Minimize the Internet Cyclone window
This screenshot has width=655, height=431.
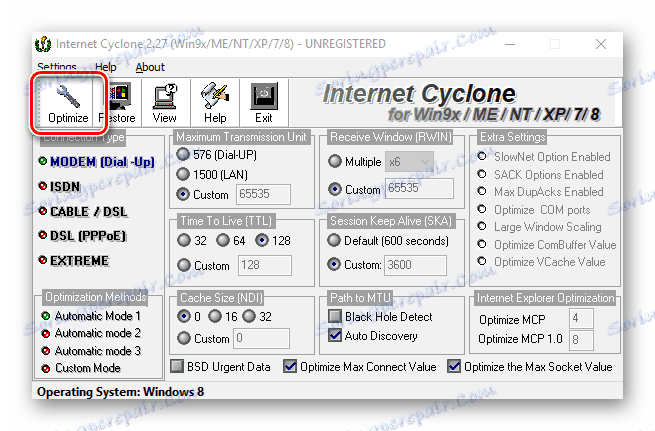coord(510,44)
